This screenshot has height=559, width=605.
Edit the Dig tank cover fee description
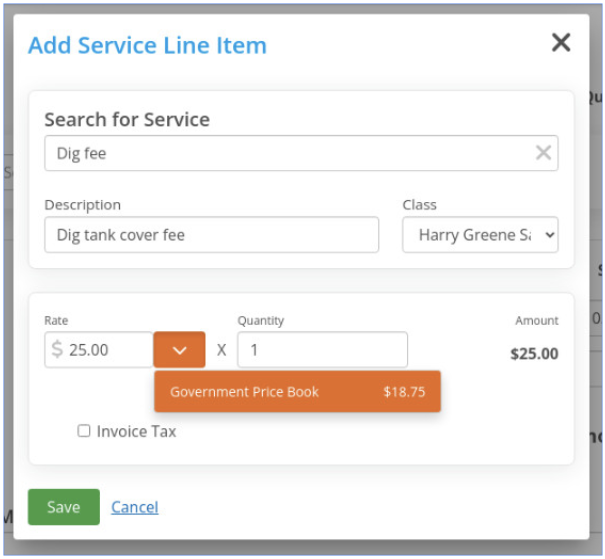(x=211, y=235)
